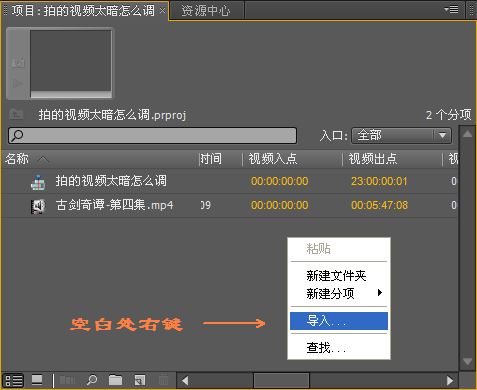This screenshot has width=477, height=390.
Task: Click the magnifier icon in the search box
Action: (17, 135)
